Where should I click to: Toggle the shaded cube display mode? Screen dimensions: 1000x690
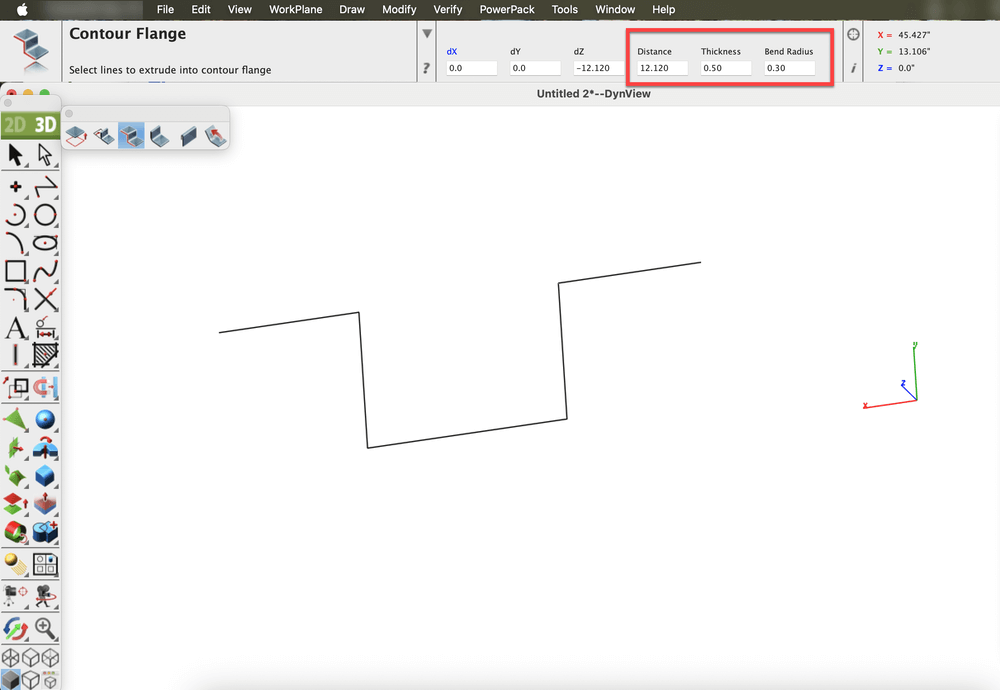click(12, 679)
